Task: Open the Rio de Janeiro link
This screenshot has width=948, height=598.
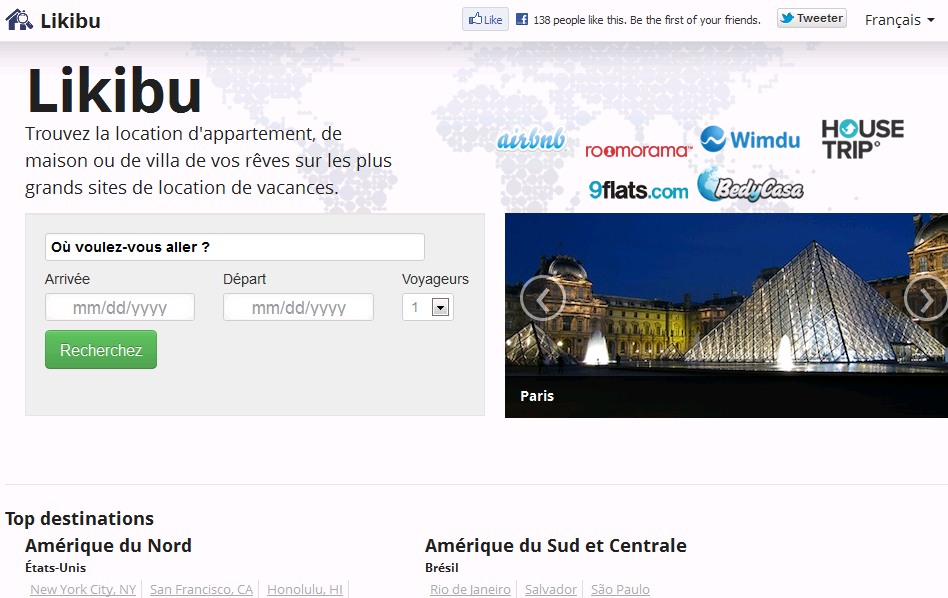Action: [470, 589]
